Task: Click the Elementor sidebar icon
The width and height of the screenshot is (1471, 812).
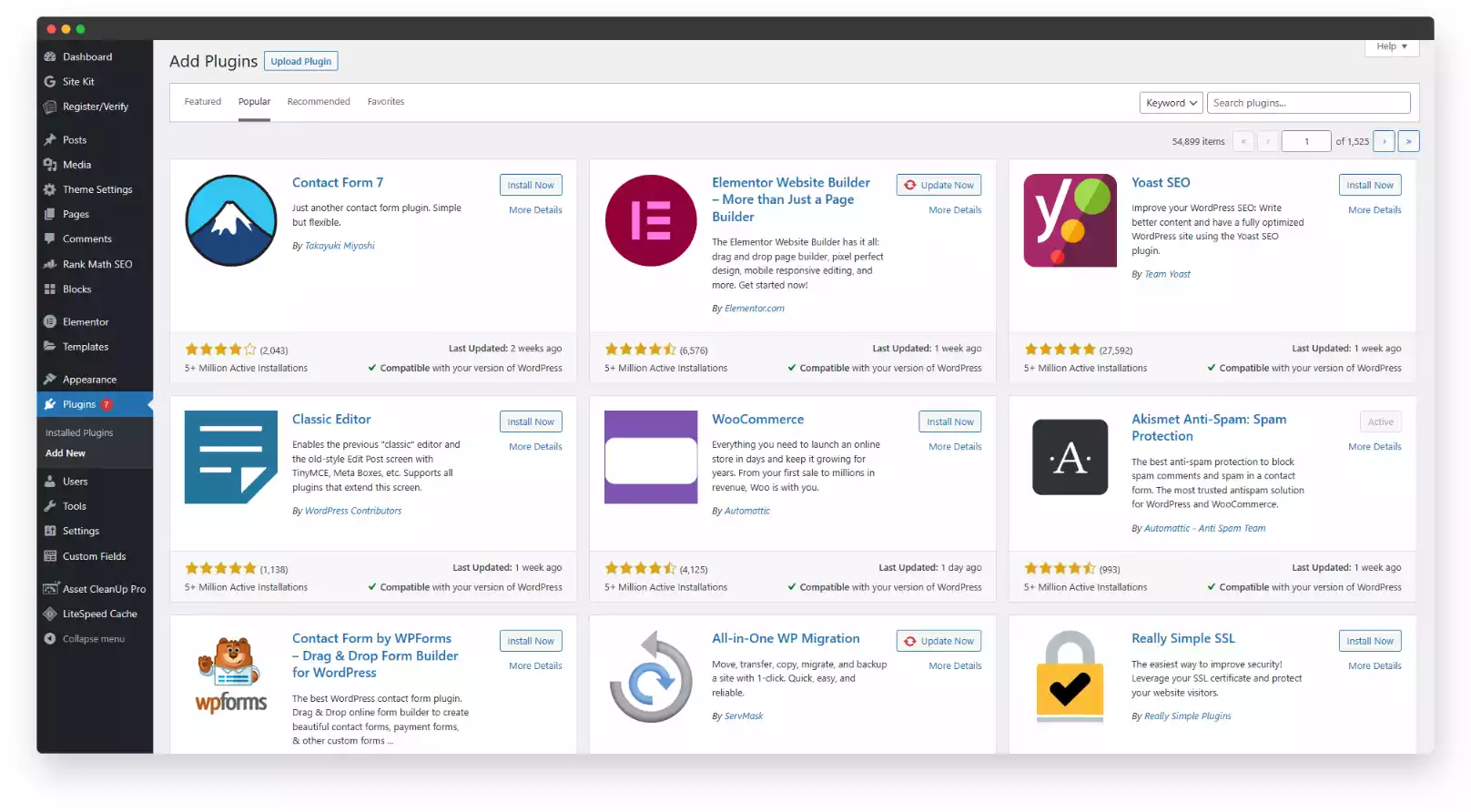Action: point(50,322)
